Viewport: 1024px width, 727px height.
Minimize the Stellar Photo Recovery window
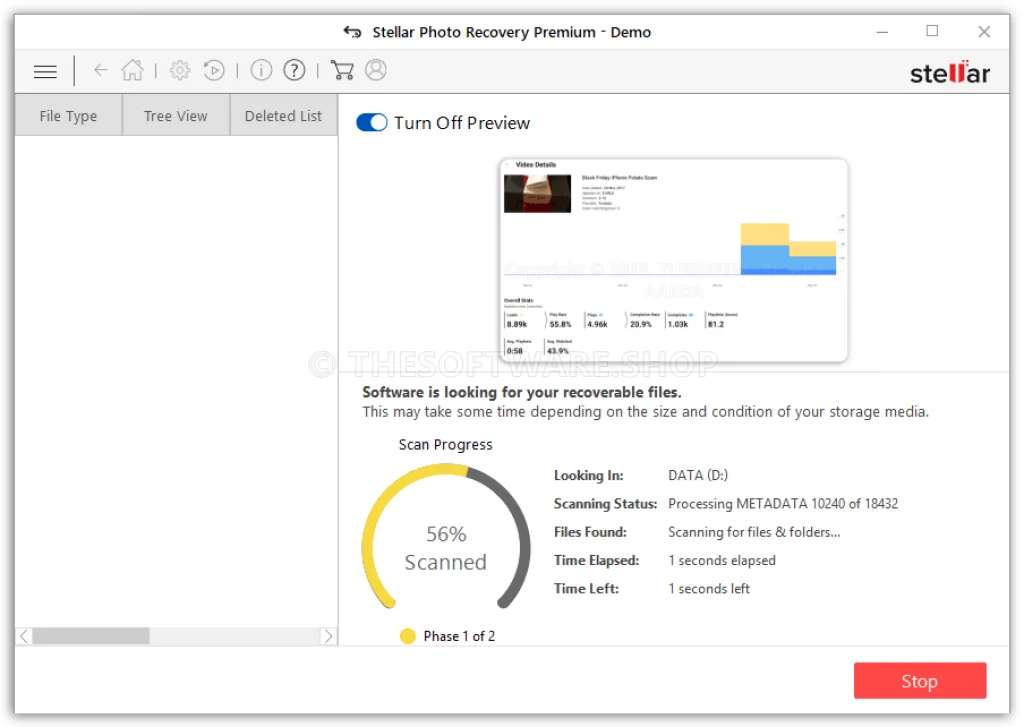click(x=882, y=32)
